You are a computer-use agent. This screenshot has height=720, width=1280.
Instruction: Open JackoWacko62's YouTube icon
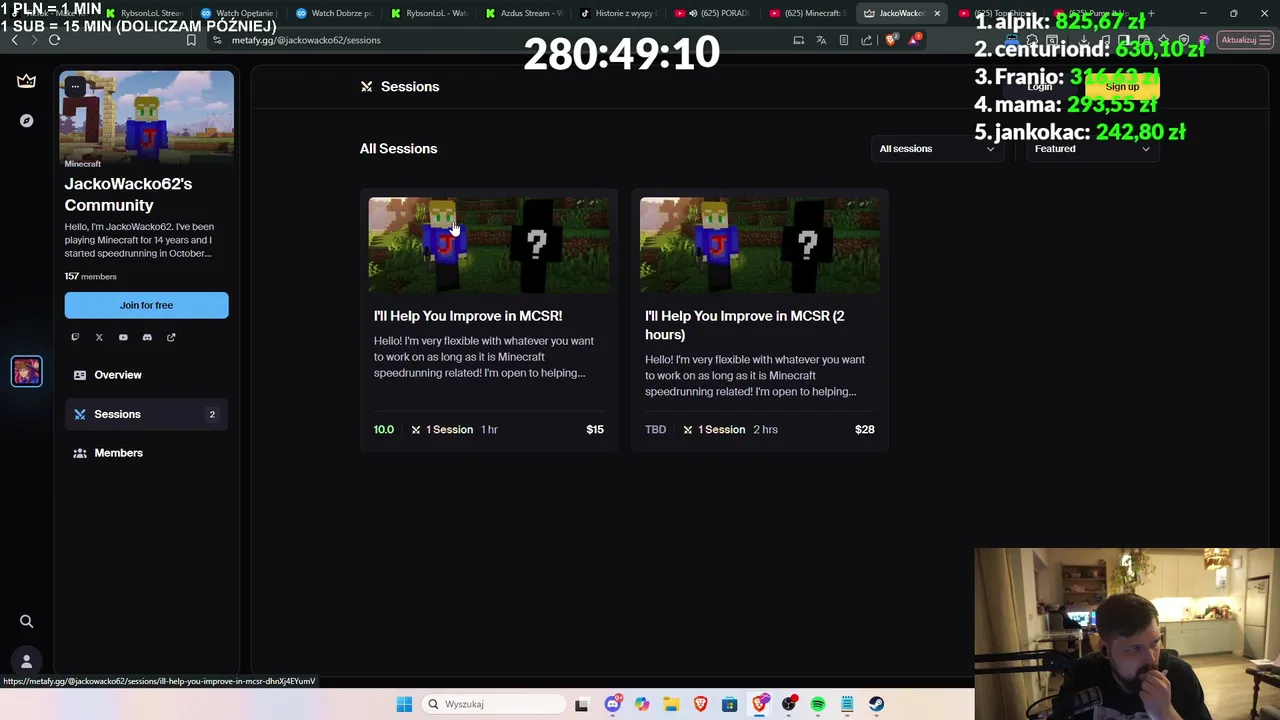(x=123, y=337)
